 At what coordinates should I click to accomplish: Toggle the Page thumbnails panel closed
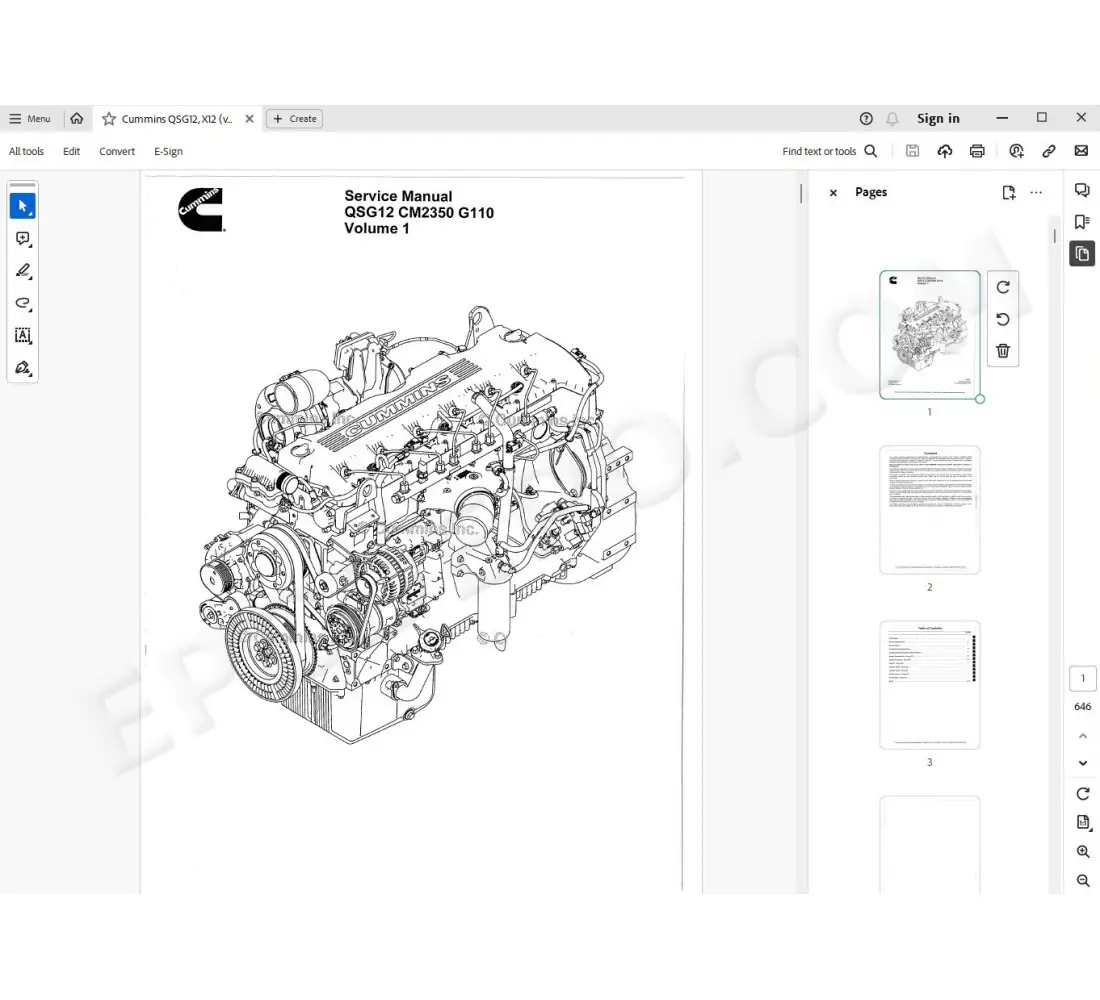(833, 192)
